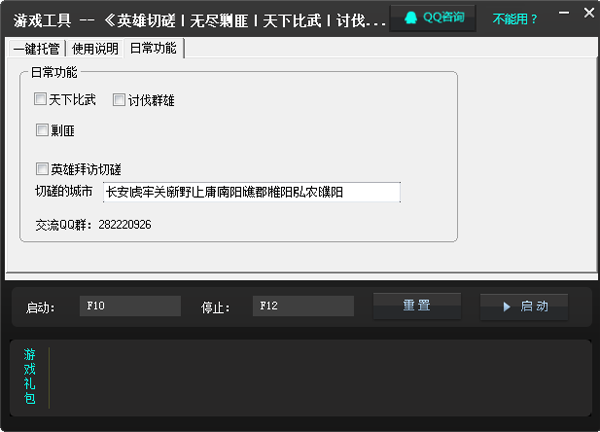Image resolution: width=600 pixels, height=432 pixels.
Task: Click the 启动 hotkey field showing F10
Action: pyautogui.click(x=130, y=306)
